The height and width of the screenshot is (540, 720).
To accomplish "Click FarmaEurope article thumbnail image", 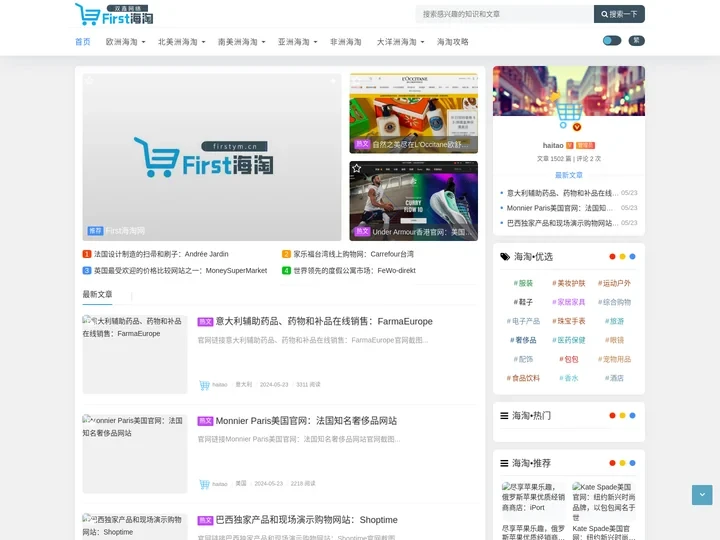I will point(135,354).
